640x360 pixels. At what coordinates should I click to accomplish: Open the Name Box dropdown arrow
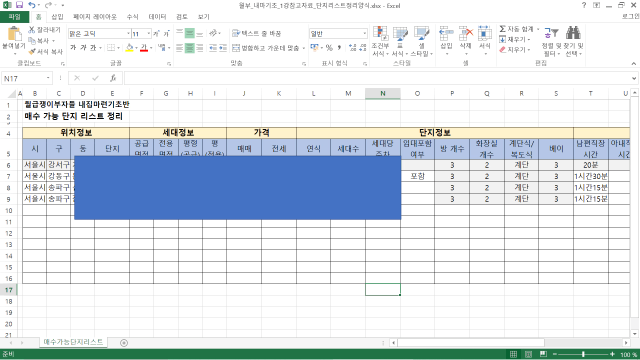(48, 78)
